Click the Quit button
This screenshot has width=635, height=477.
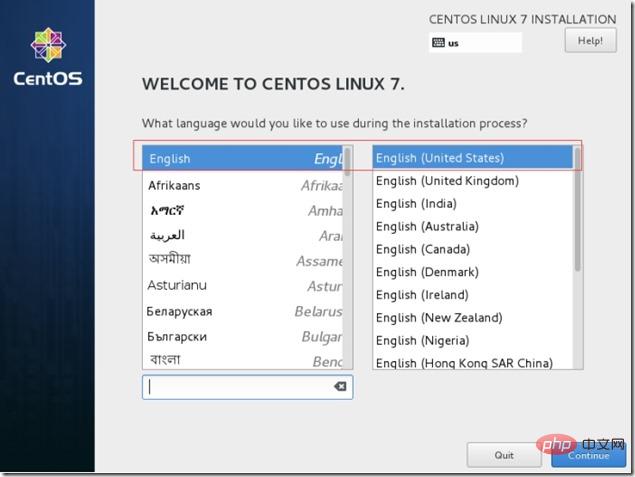click(x=504, y=455)
